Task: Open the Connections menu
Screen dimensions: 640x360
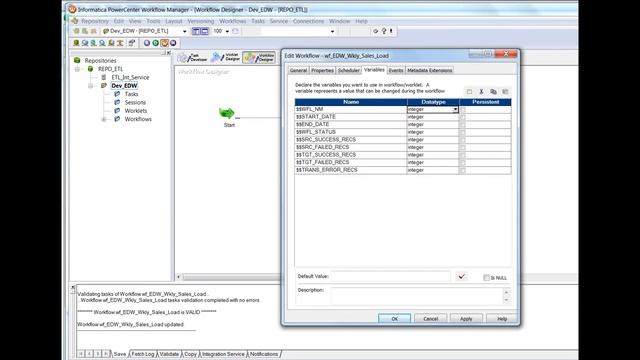Action: pyautogui.click(x=308, y=21)
